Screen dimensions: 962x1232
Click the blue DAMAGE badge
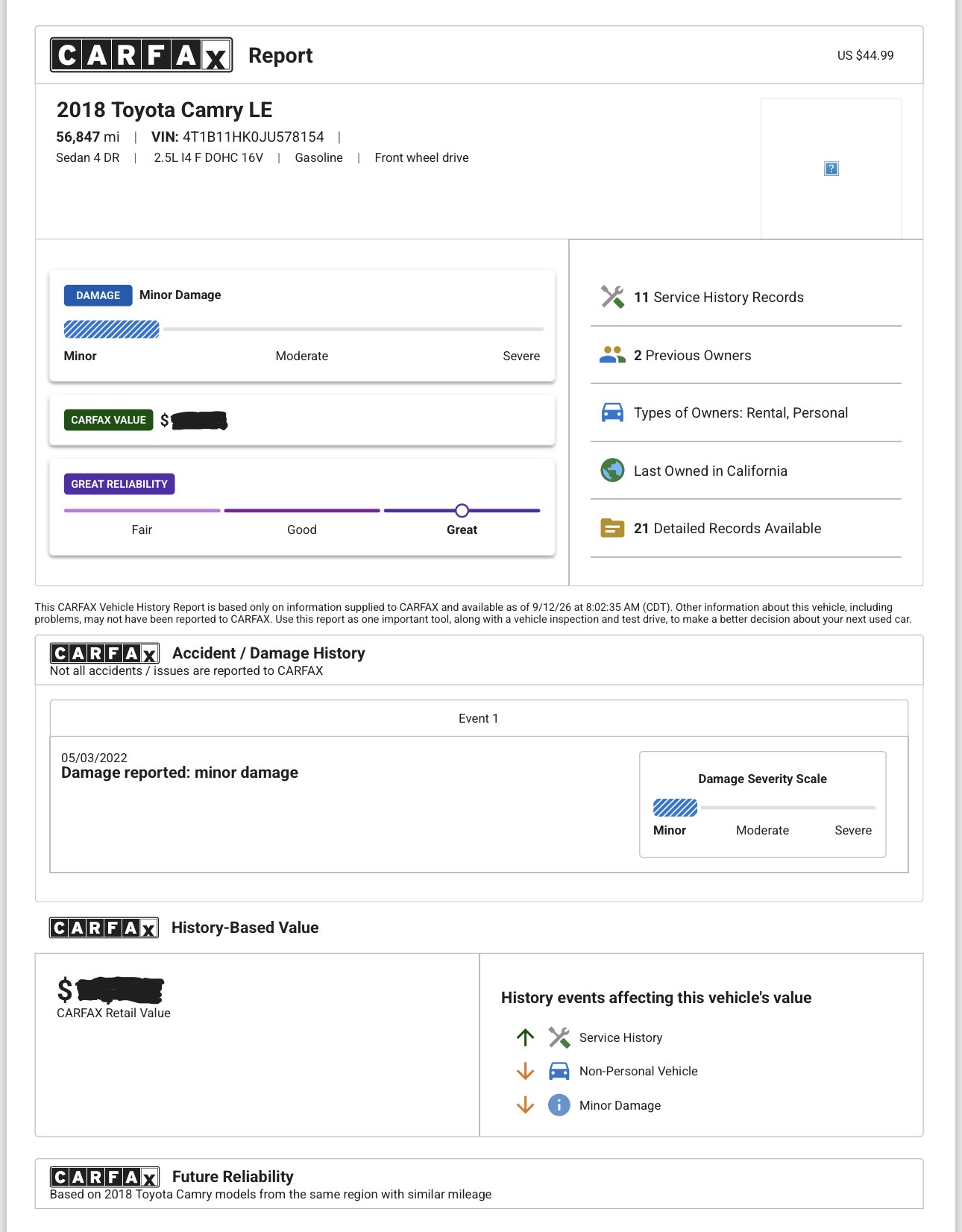[98, 295]
